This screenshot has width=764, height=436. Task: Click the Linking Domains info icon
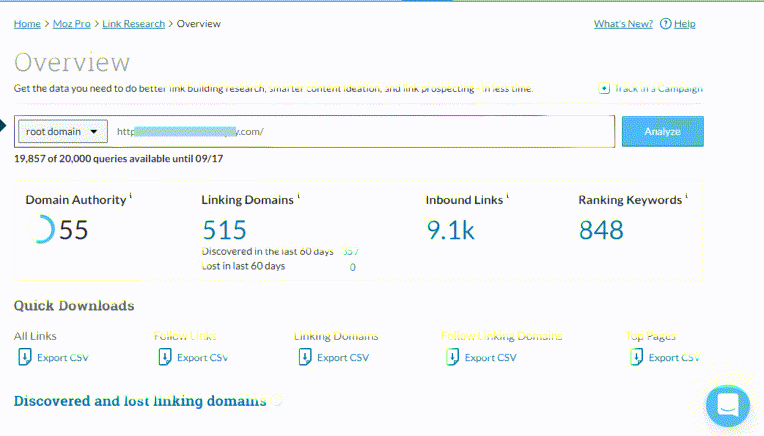pos(298,196)
